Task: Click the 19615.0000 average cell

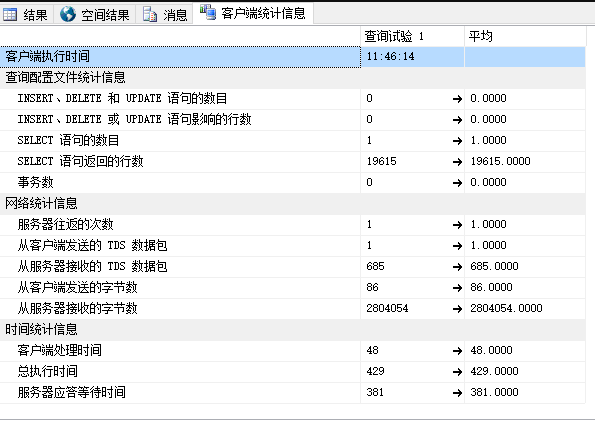Action: click(525, 161)
